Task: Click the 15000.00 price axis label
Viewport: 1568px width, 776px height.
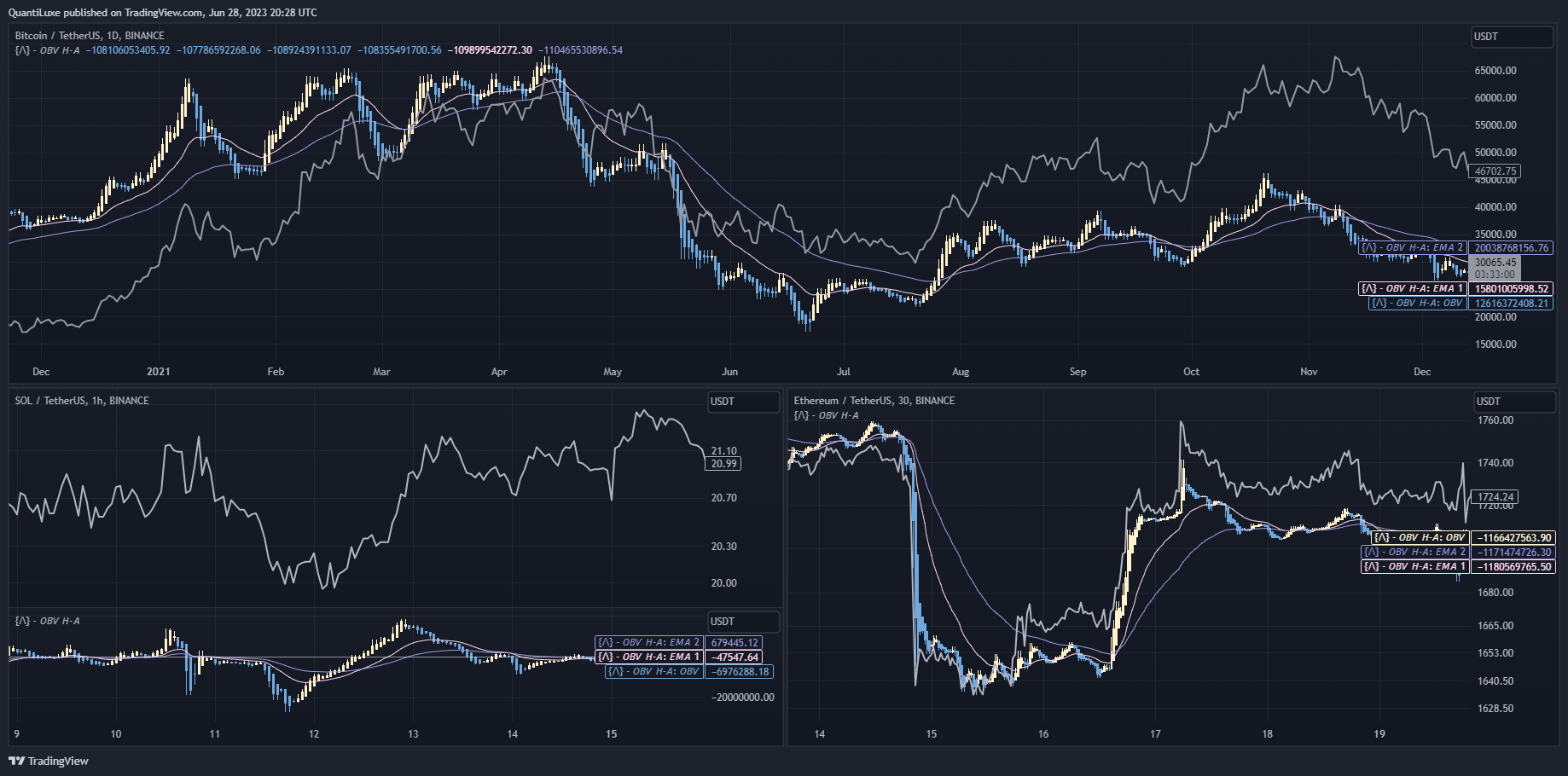Action: (x=1495, y=345)
